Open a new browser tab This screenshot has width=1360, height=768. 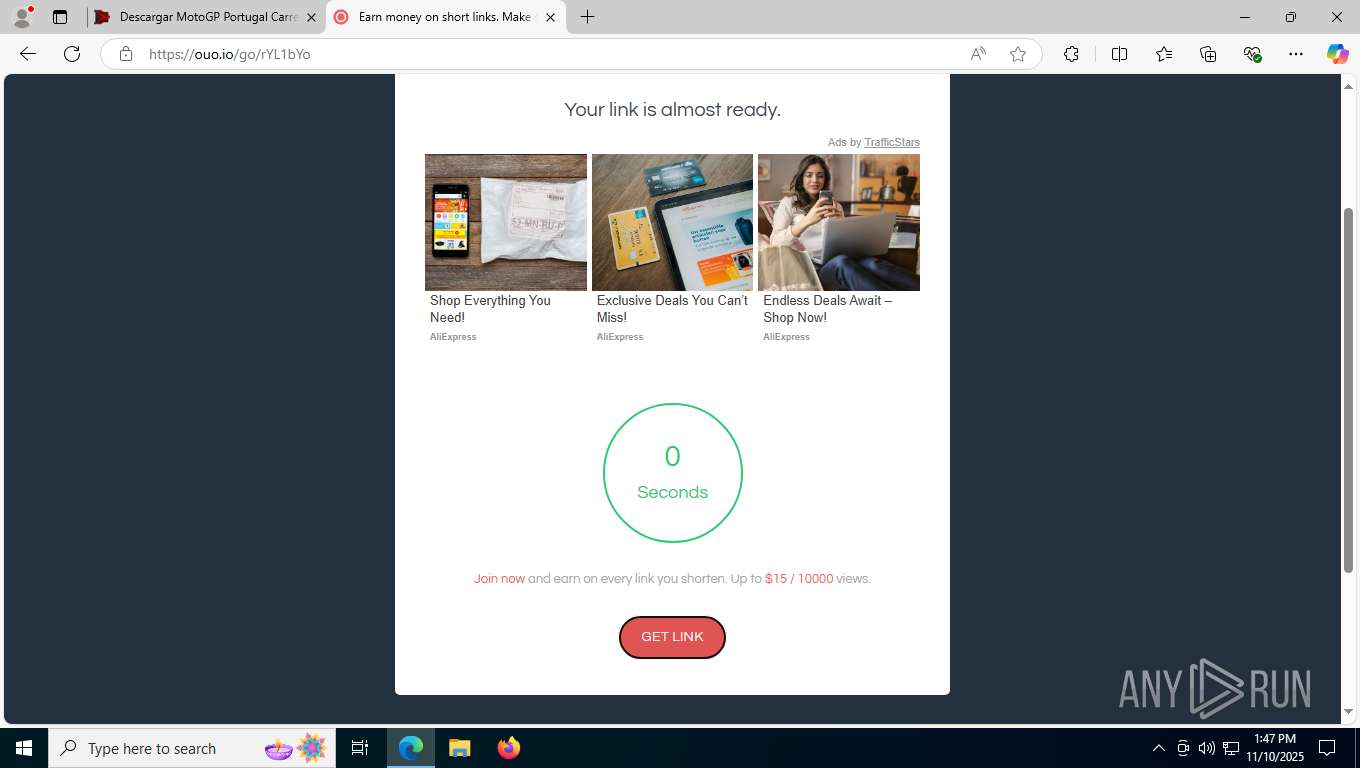[588, 17]
